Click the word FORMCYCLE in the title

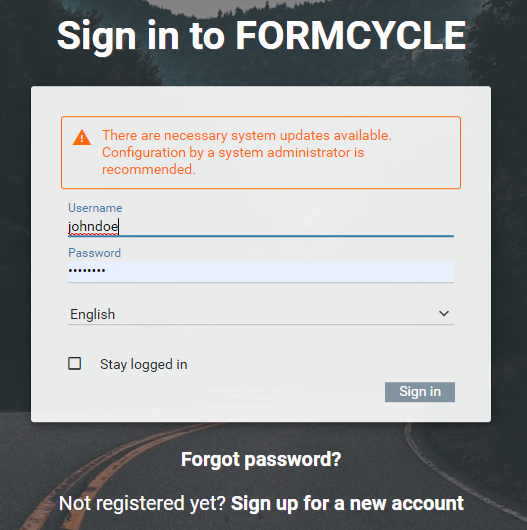tap(351, 35)
